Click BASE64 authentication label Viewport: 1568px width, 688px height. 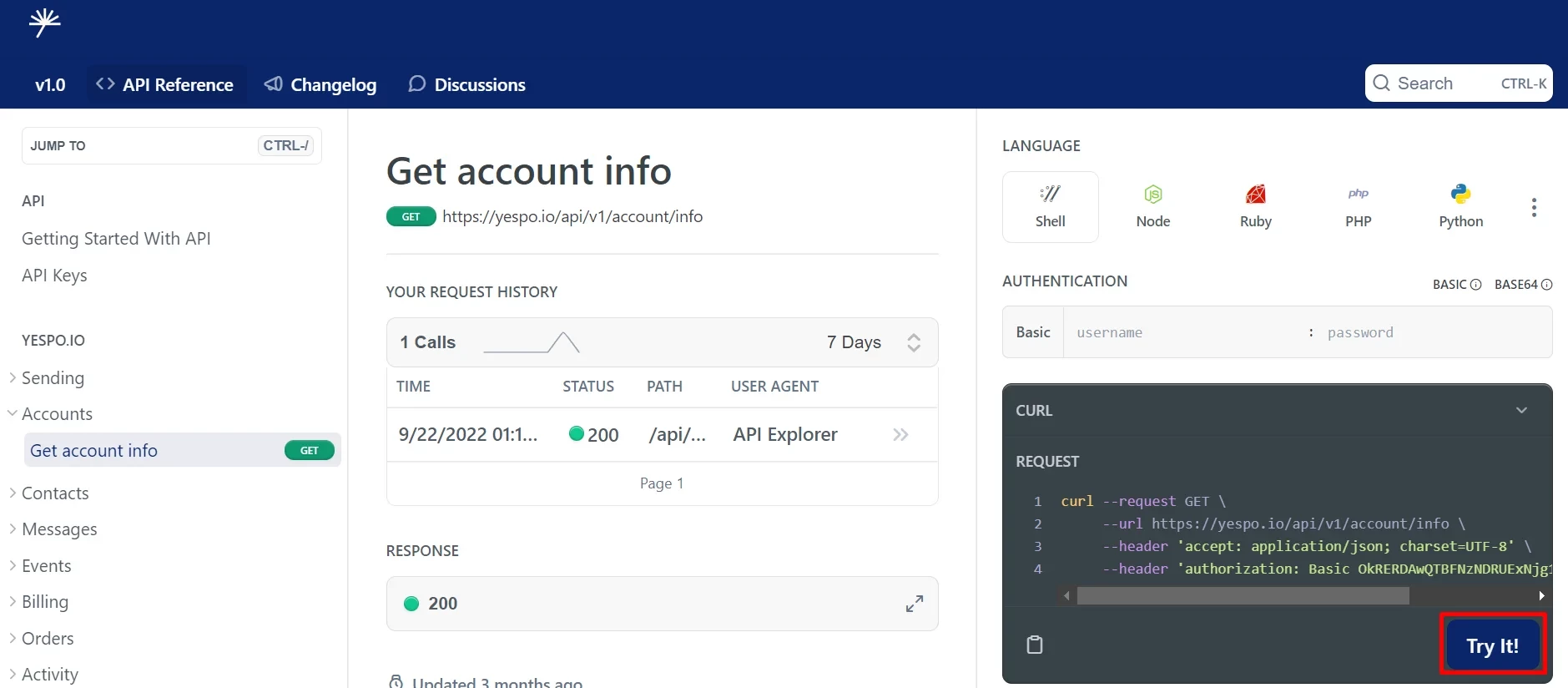tap(1515, 285)
